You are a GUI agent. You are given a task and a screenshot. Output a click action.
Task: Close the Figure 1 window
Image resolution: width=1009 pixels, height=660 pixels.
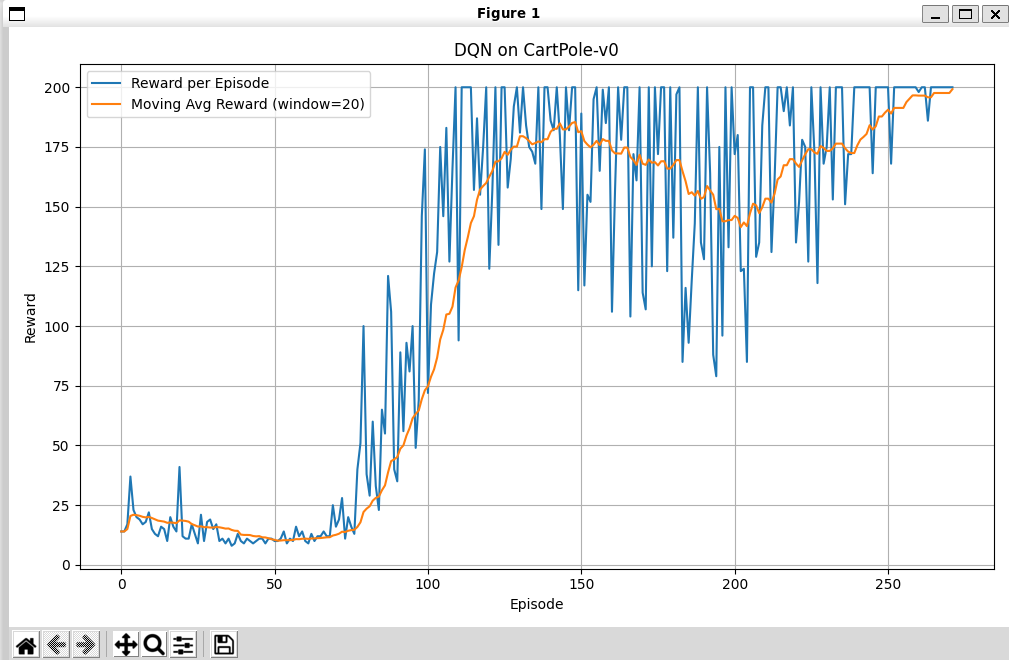995,14
